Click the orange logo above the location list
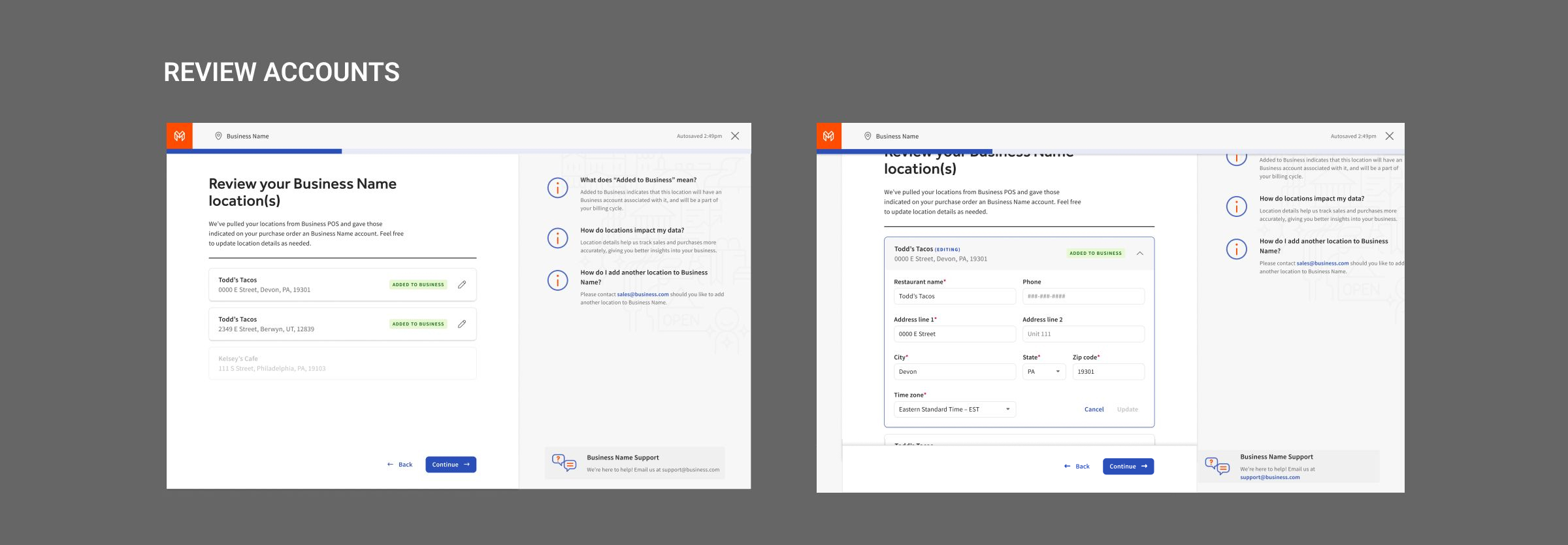Viewport: 1568px width, 545px height. 179,136
